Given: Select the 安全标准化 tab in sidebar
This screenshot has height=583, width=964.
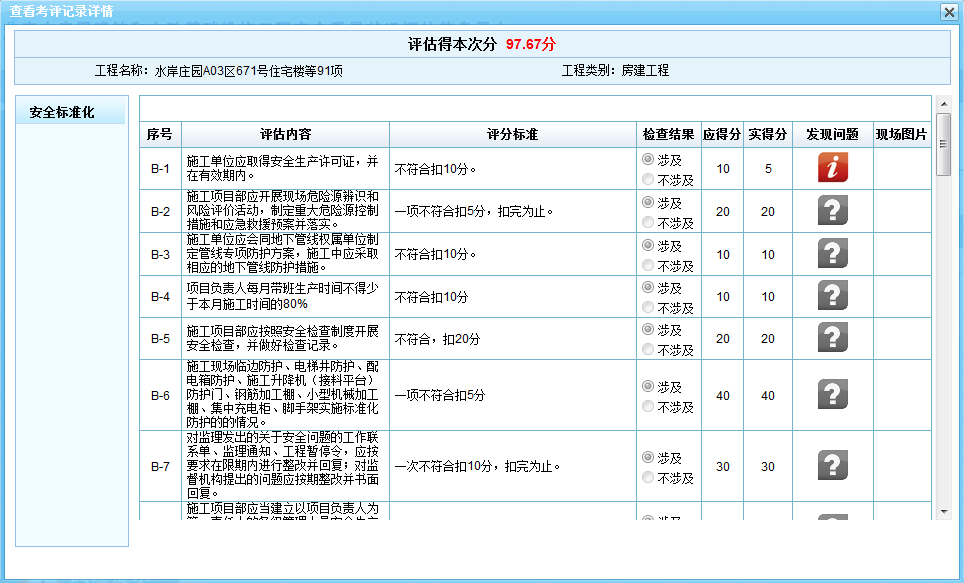Looking at the screenshot, I should click(x=71, y=112).
